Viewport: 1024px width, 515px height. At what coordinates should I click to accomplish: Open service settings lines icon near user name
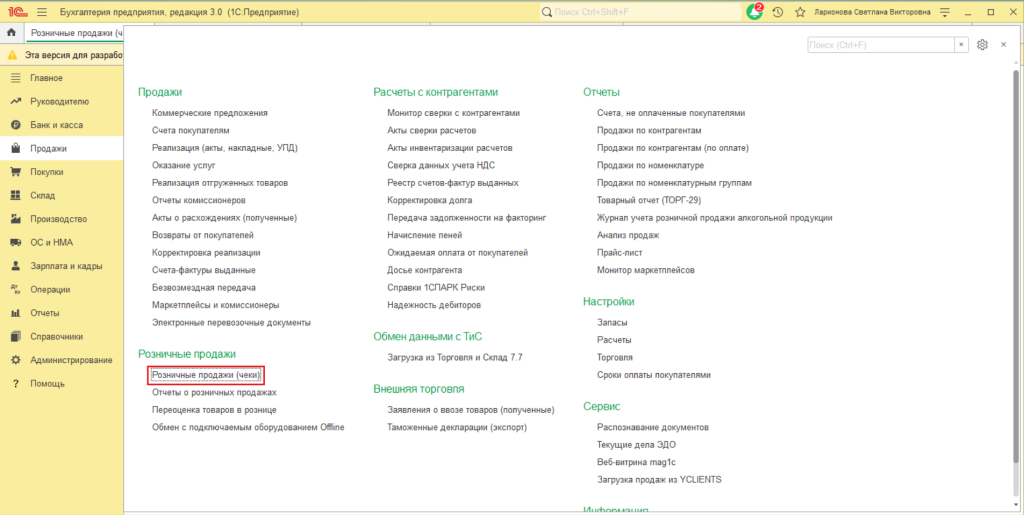(945, 12)
